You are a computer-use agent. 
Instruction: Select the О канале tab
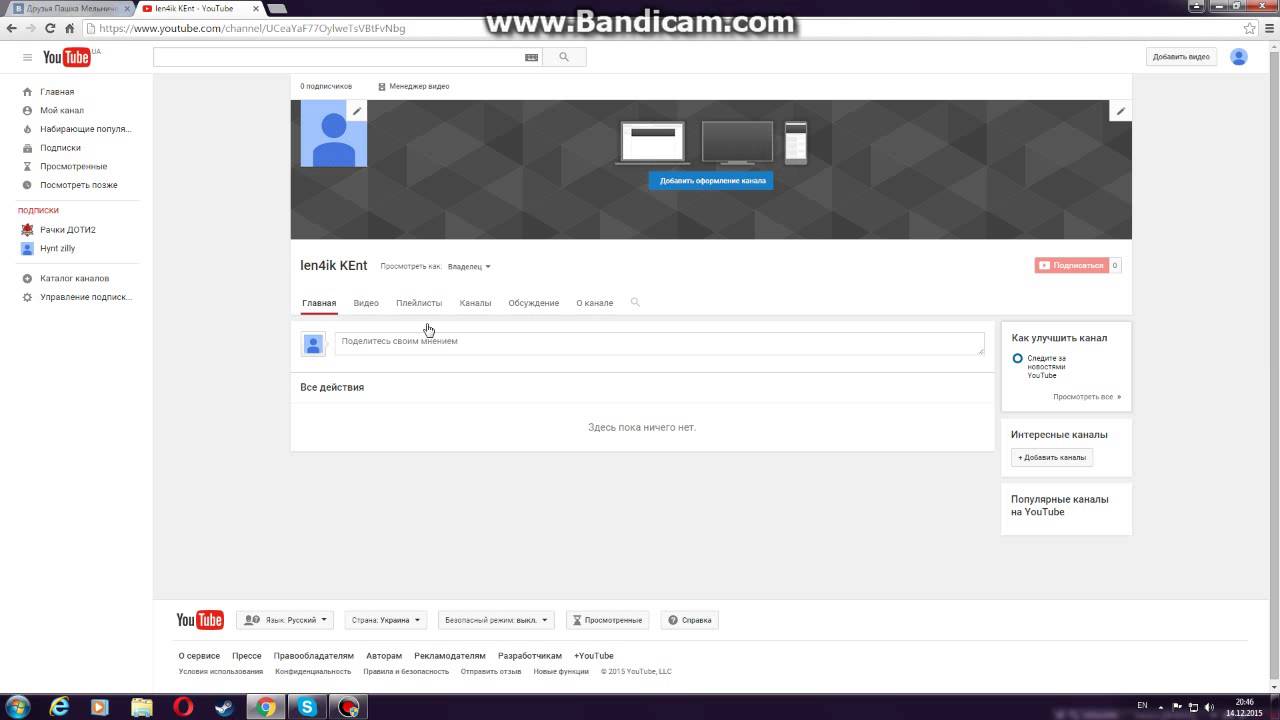coord(594,303)
